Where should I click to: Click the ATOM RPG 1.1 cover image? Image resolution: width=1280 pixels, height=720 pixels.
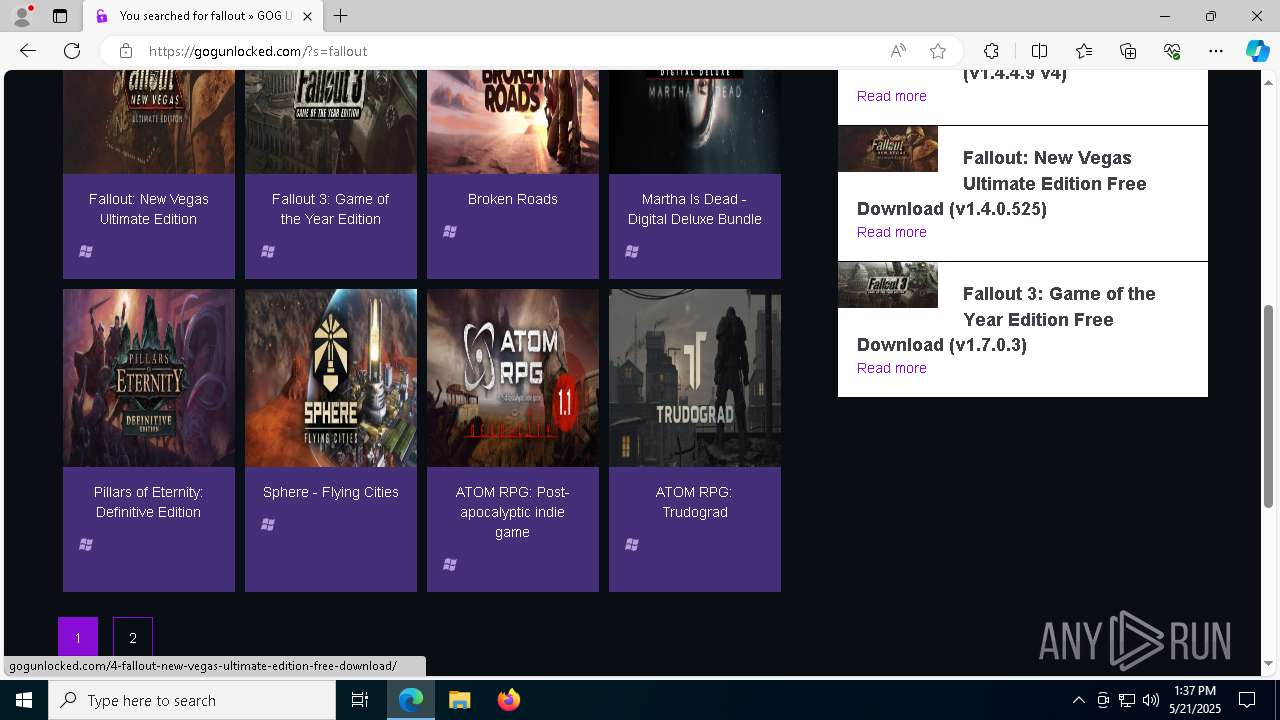(513, 378)
